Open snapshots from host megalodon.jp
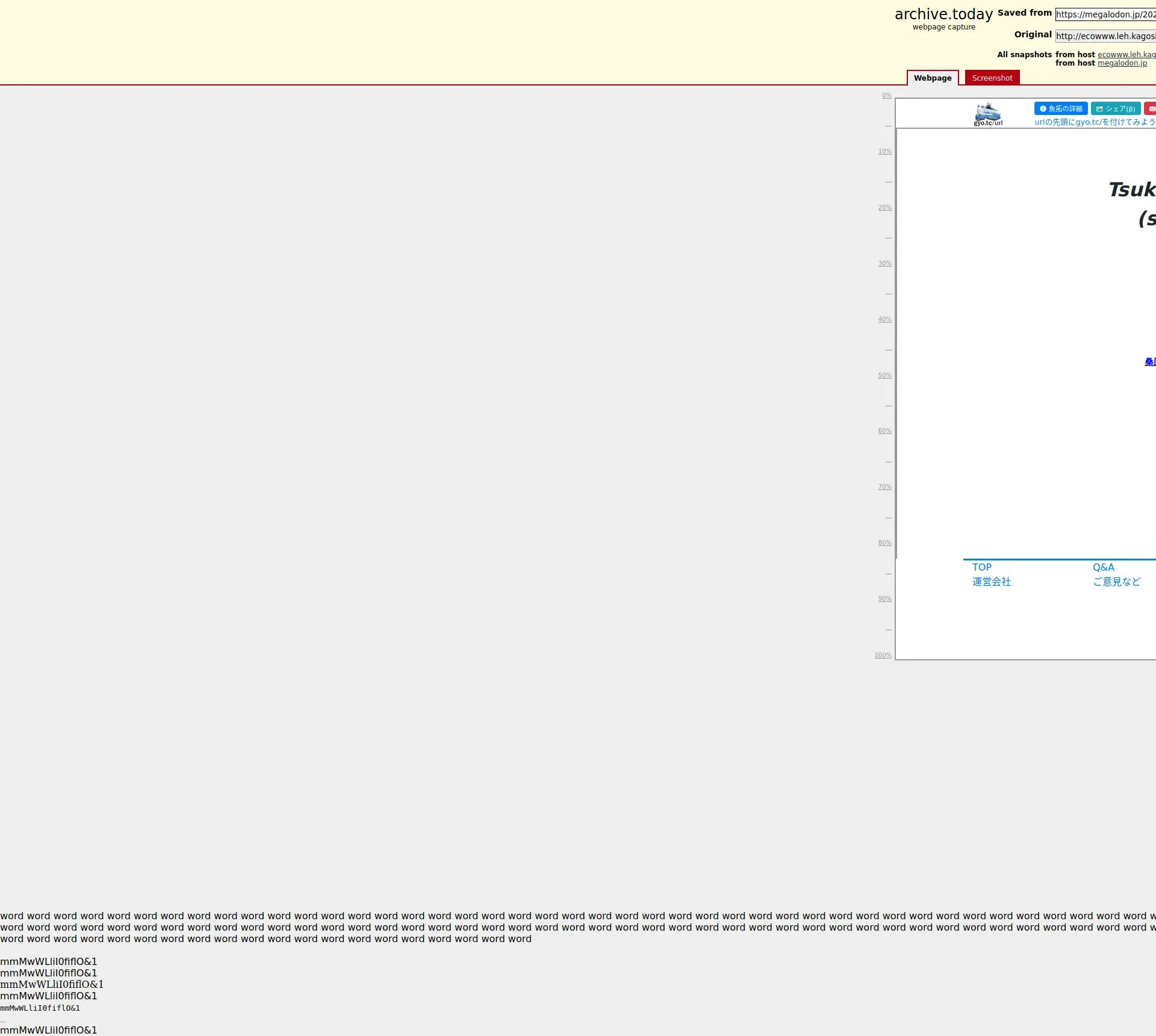The width and height of the screenshot is (1156, 1036). (1122, 63)
